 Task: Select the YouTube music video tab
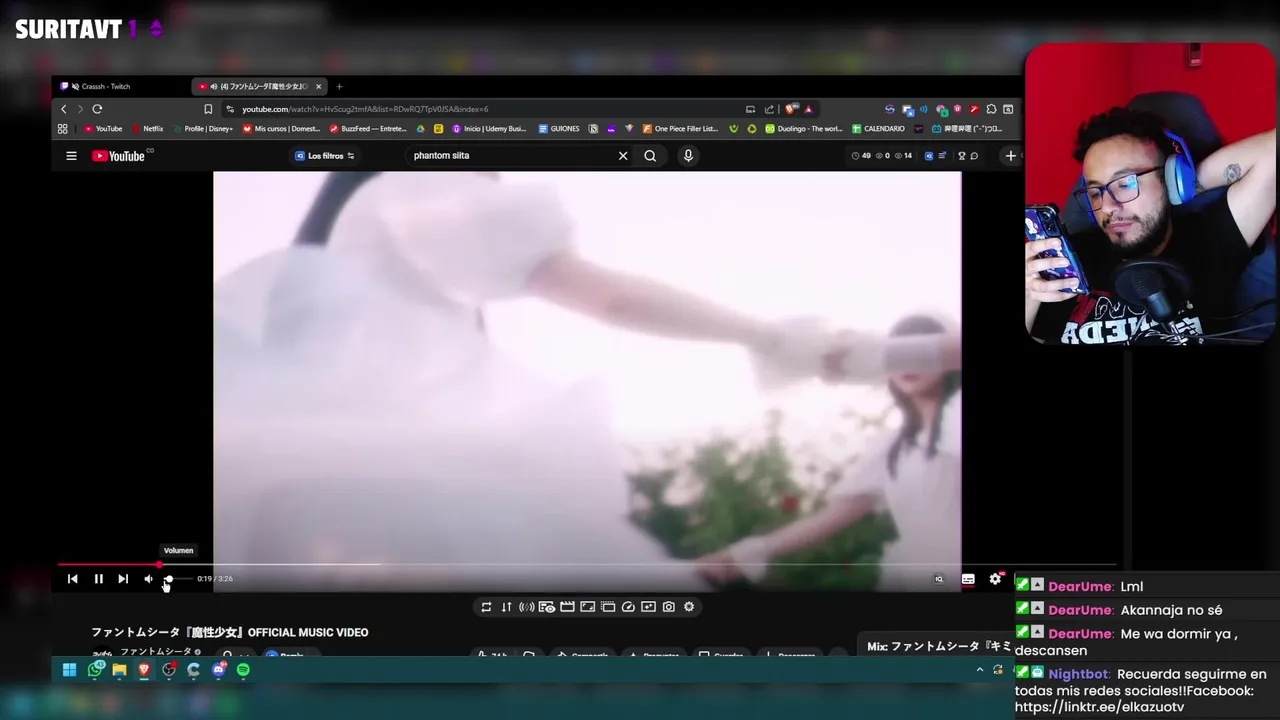coord(259,86)
